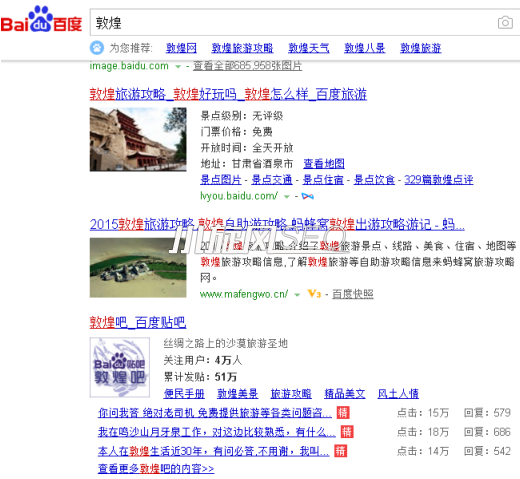520x479 pixels.
Task: Click text 点击: 18万
Action: 423,432
